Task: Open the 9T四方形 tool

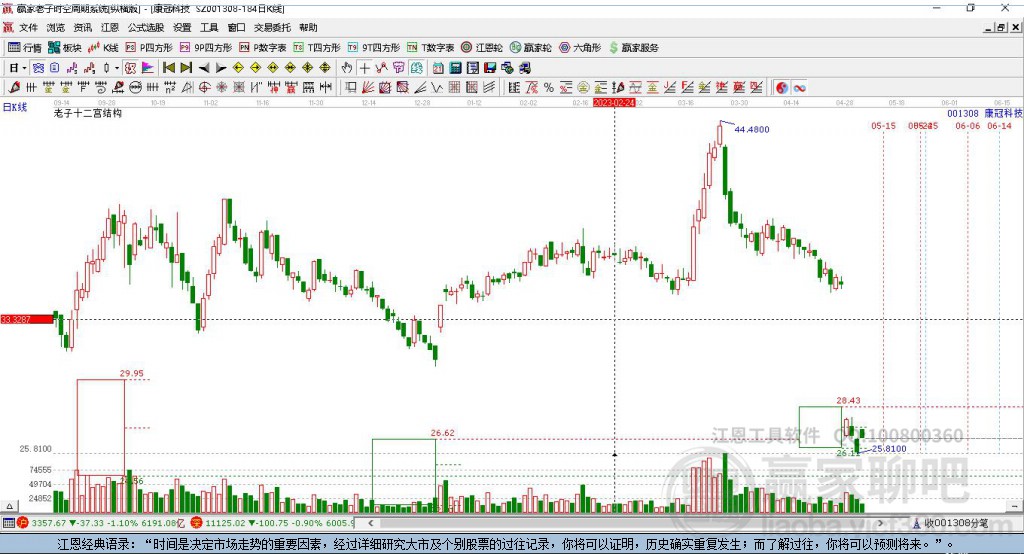Action: tap(374, 48)
